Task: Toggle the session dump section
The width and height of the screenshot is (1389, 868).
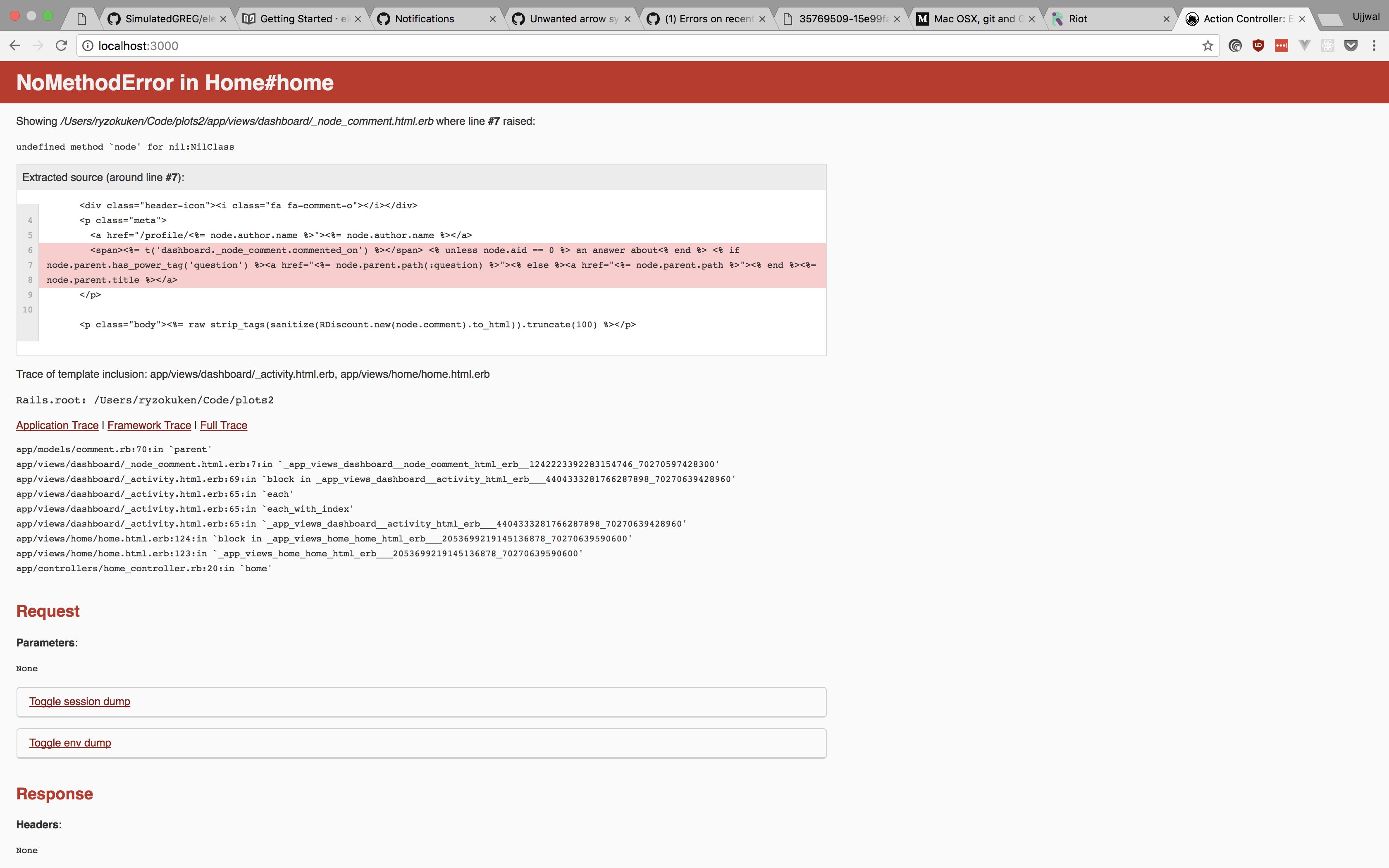Action: pyautogui.click(x=79, y=701)
